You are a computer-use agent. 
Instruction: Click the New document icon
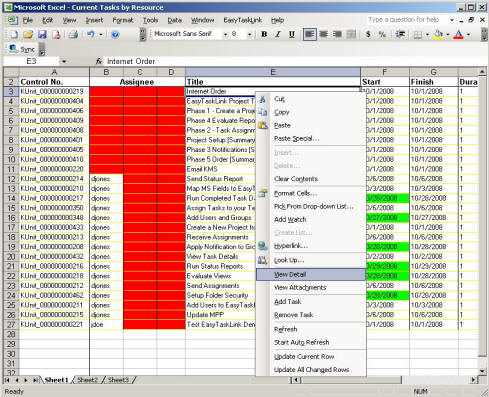(x=14, y=34)
